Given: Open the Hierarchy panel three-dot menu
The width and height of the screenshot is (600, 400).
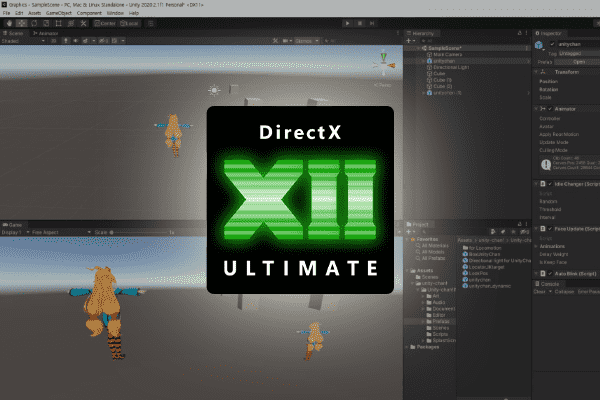Looking at the screenshot, I should 527,33.
